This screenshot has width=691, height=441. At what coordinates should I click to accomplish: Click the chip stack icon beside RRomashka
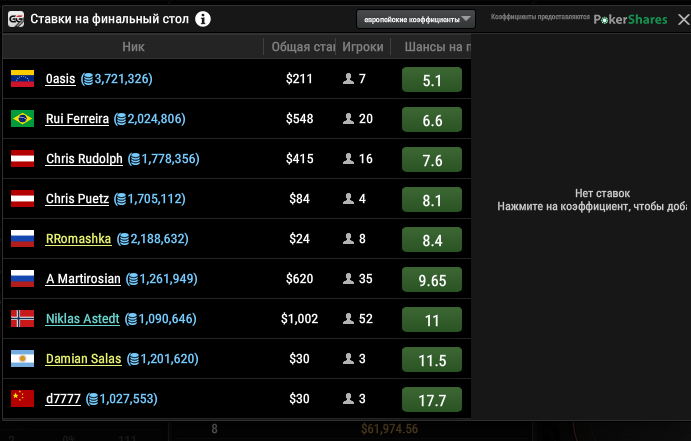pyautogui.click(x=123, y=239)
